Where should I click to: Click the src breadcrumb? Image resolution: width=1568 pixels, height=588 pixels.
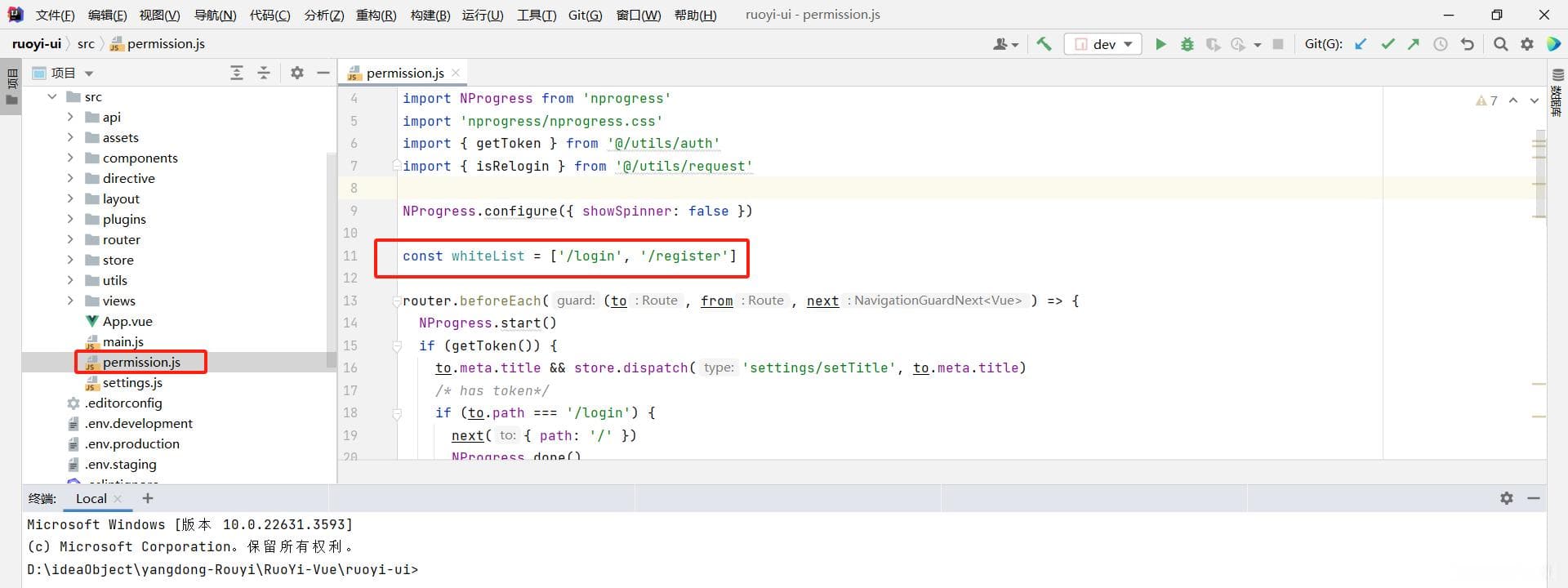[x=86, y=44]
